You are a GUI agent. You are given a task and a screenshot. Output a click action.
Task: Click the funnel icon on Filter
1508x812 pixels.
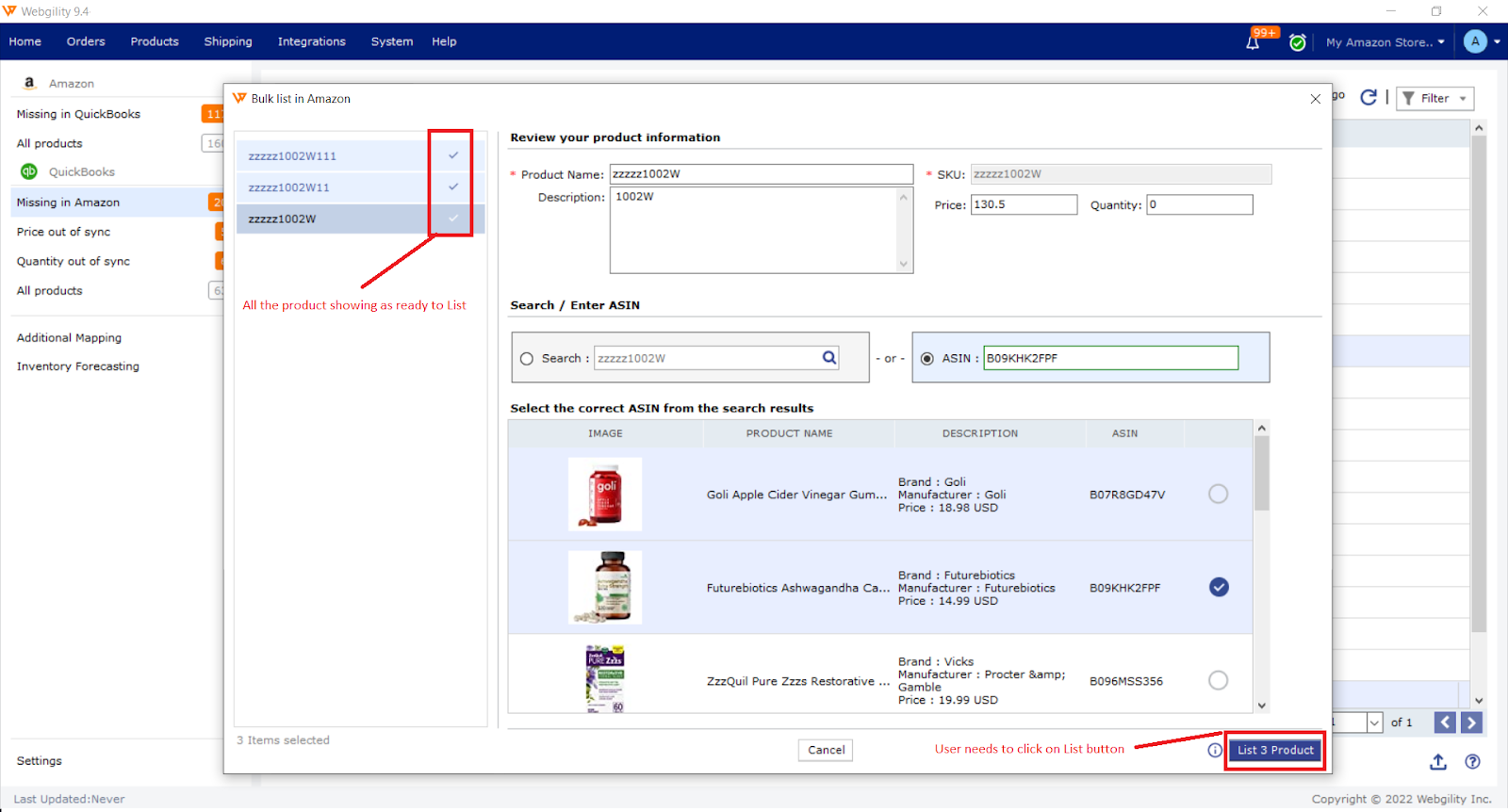(1408, 98)
